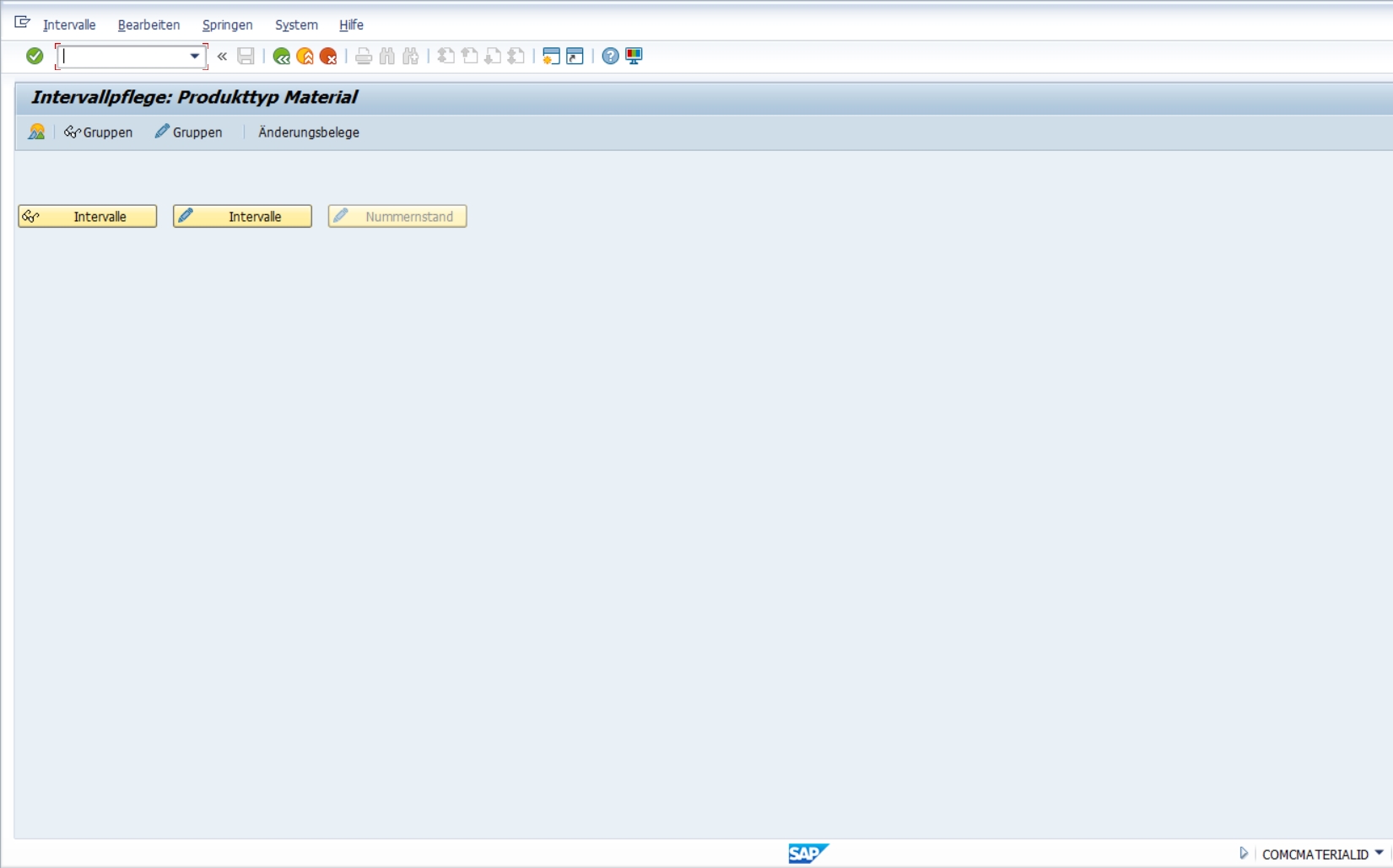The height and width of the screenshot is (868, 1393).
Task: Click the Customize Local Layout monitor icon
Action: tap(634, 57)
